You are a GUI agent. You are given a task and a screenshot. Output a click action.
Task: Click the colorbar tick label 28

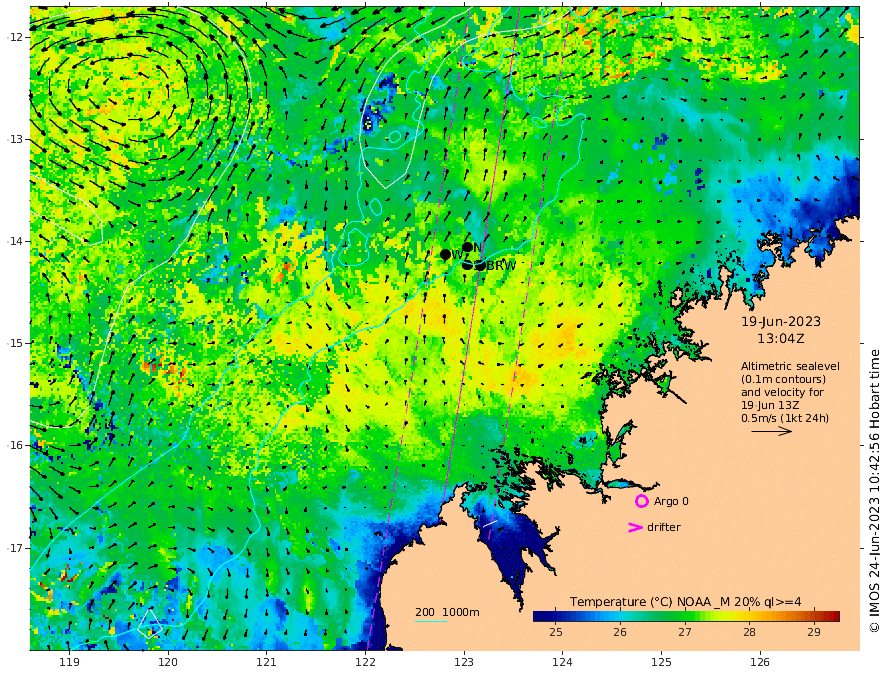[x=749, y=632]
